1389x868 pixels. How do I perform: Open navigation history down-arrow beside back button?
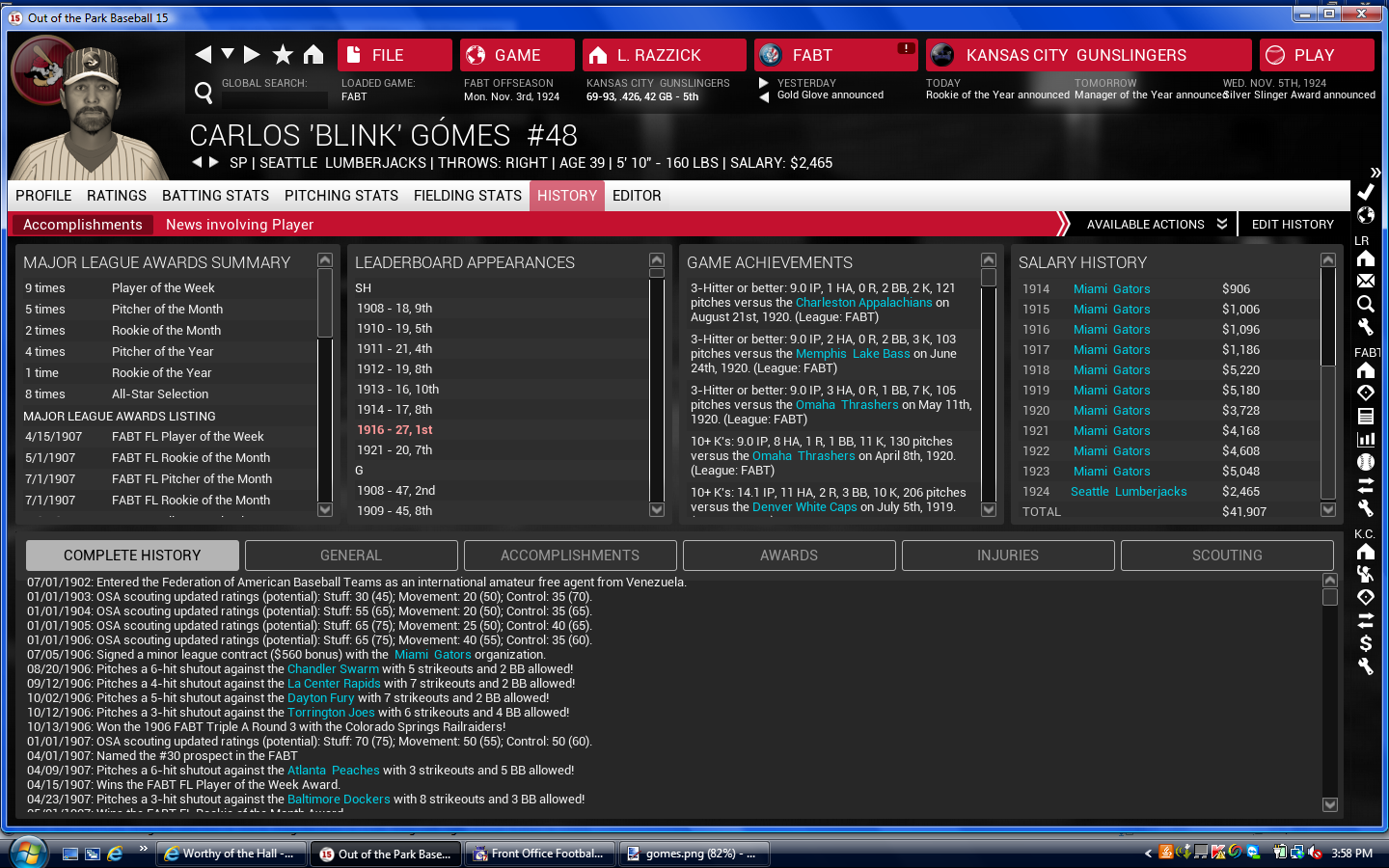pyautogui.click(x=228, y=54)
